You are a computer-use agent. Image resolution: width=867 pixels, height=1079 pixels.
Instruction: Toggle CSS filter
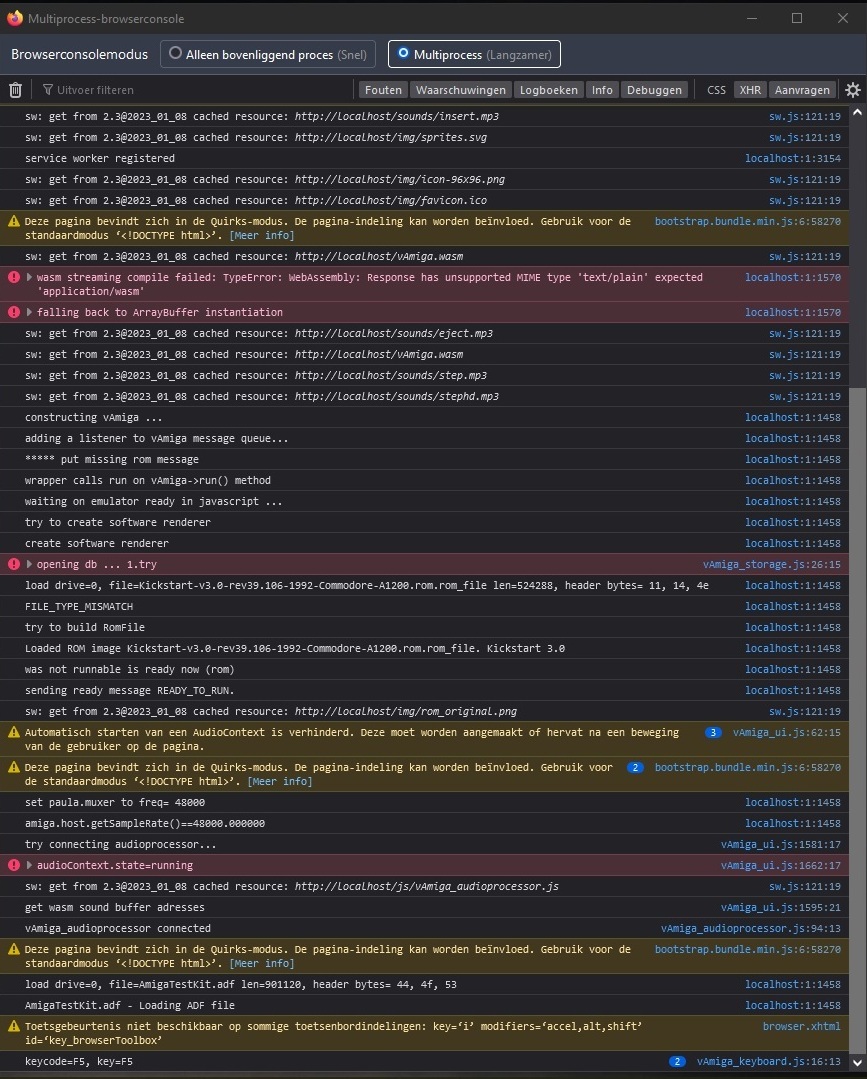716,89
